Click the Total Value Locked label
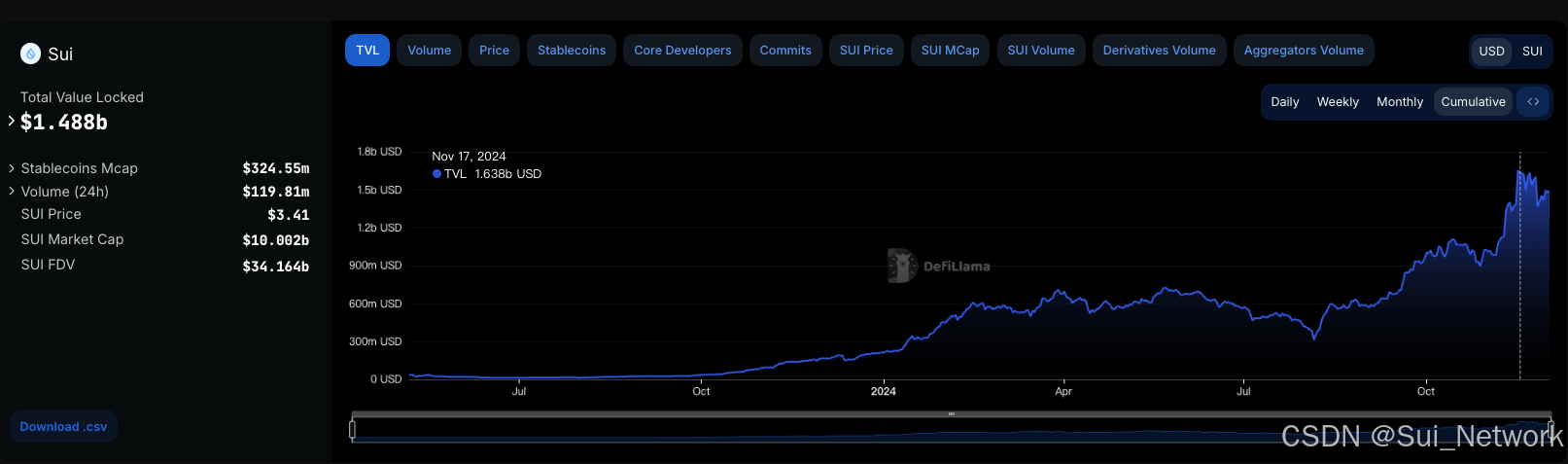1568x464 pixels. point(82,97)
